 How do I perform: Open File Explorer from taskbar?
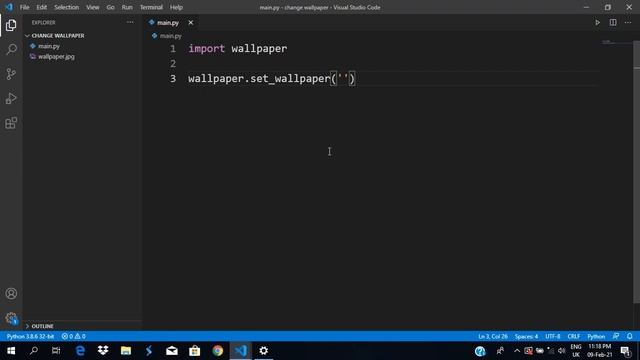(126, 351)
